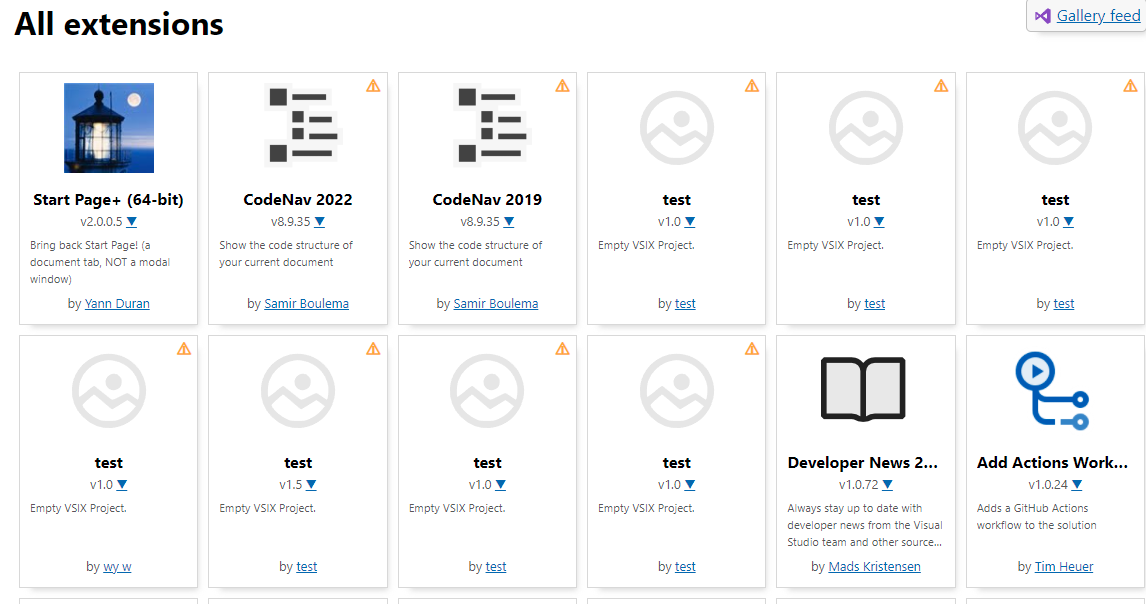Click the placeholder image icon on first test card
This screenshot has width=1146, height=604.
(676, 128)
